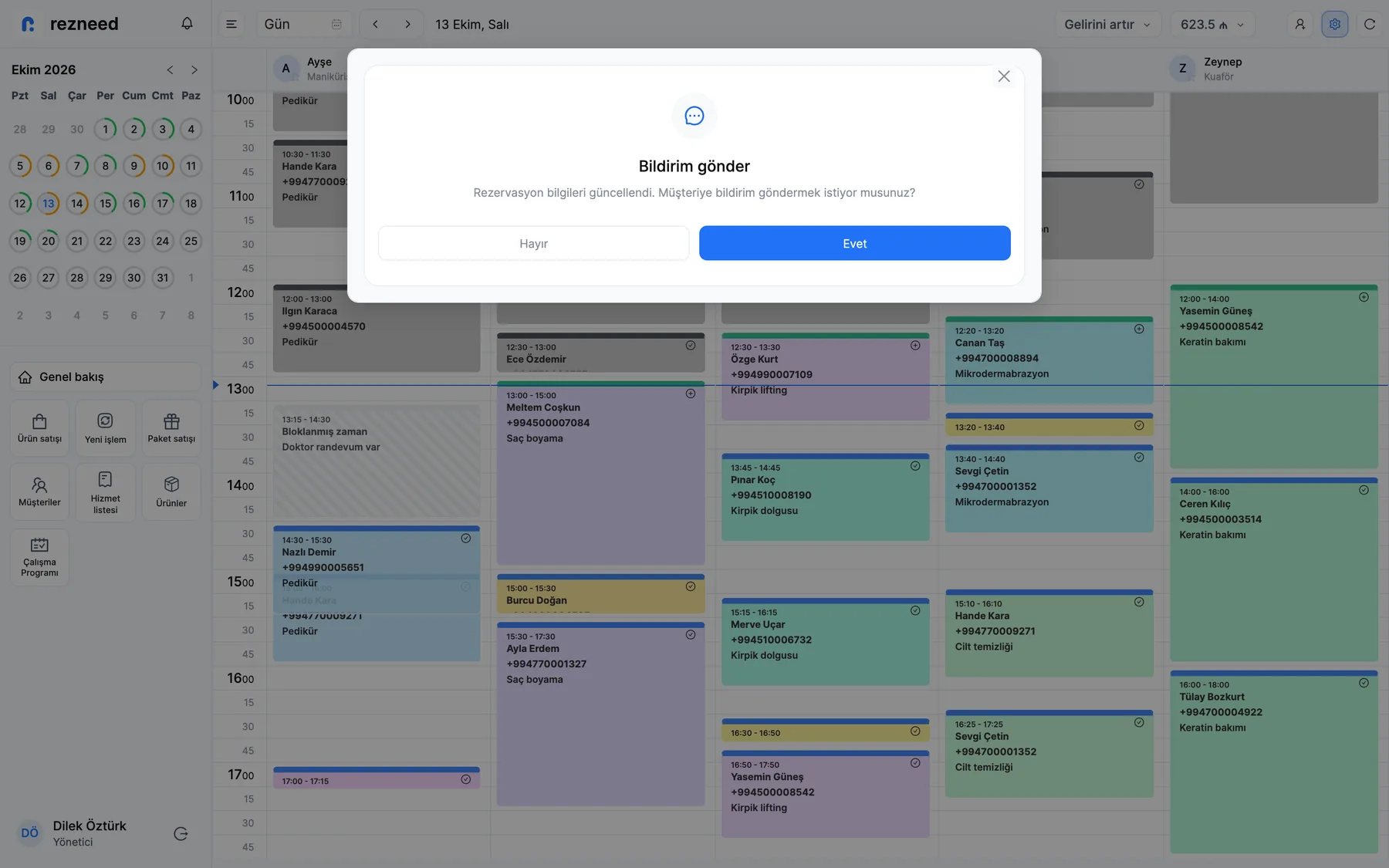
Task: Expand the 623.5 balance dropdown
Action: click(x=1212, y=24)
